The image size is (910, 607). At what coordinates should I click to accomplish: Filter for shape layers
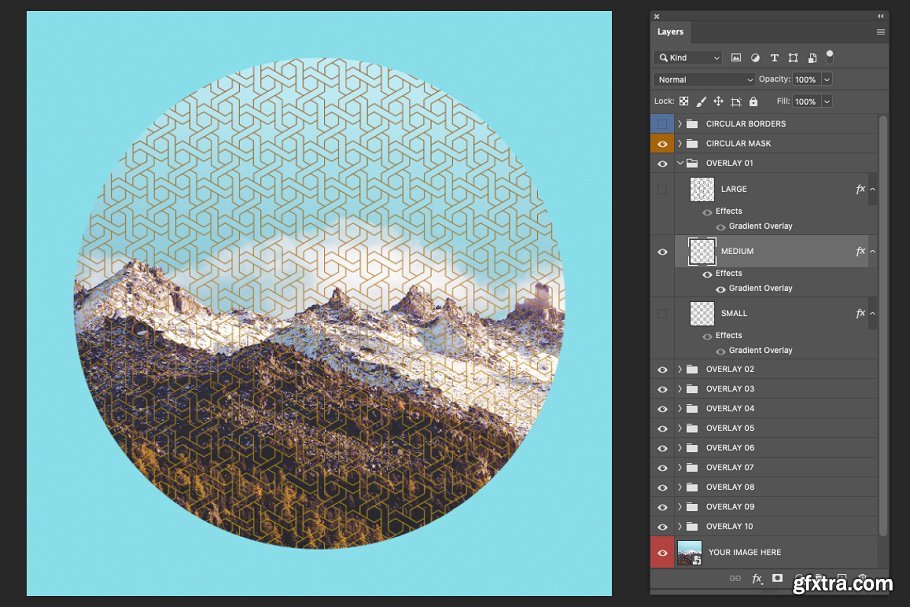[793, 58]
